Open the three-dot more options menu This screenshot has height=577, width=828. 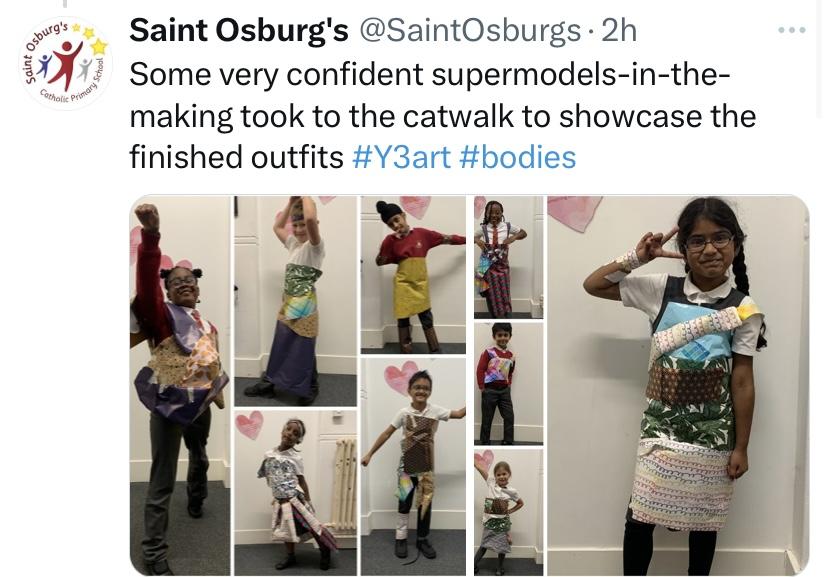tap(792, 30)
